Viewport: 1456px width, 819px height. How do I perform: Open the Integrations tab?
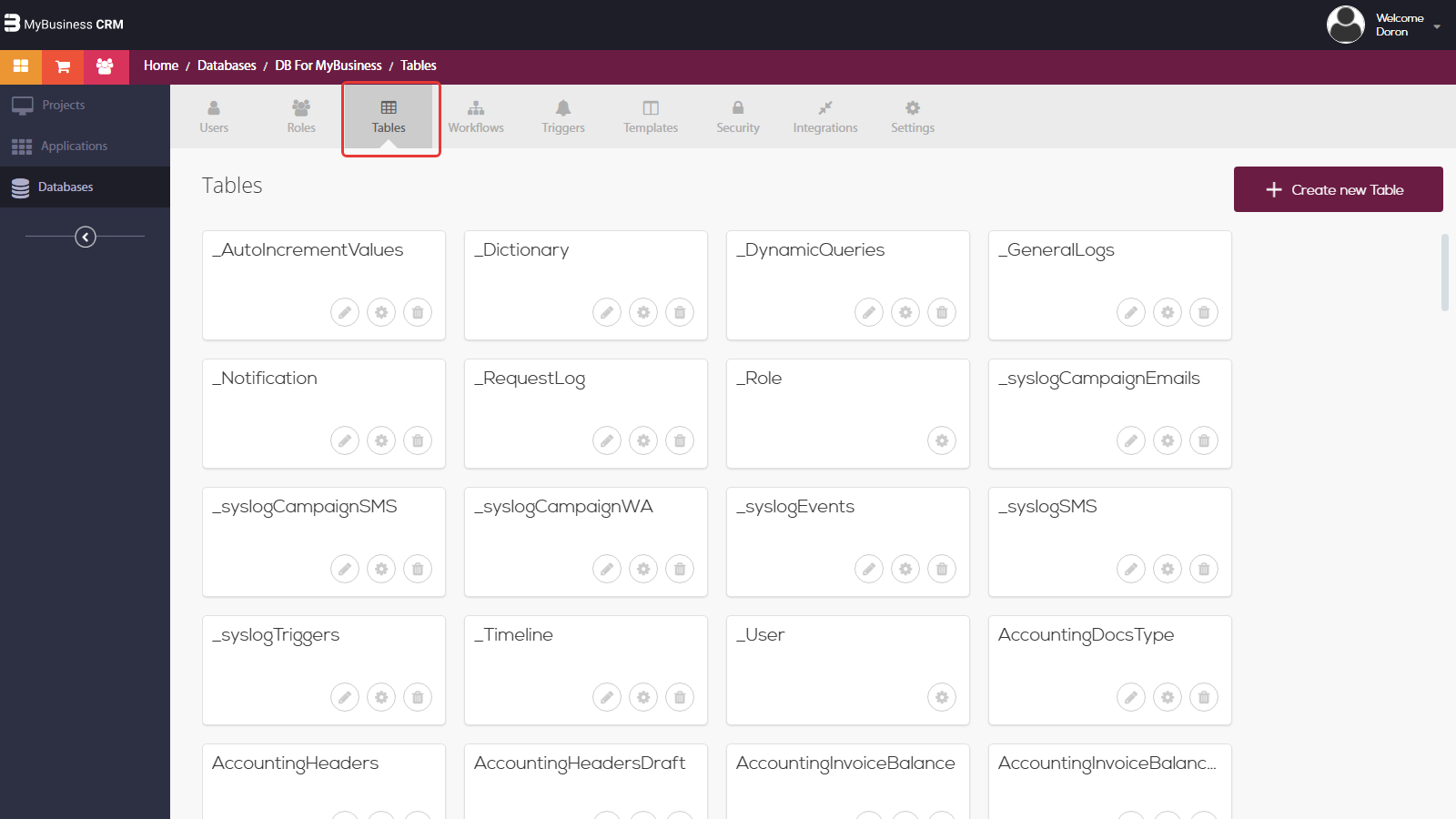coord(825,116)
